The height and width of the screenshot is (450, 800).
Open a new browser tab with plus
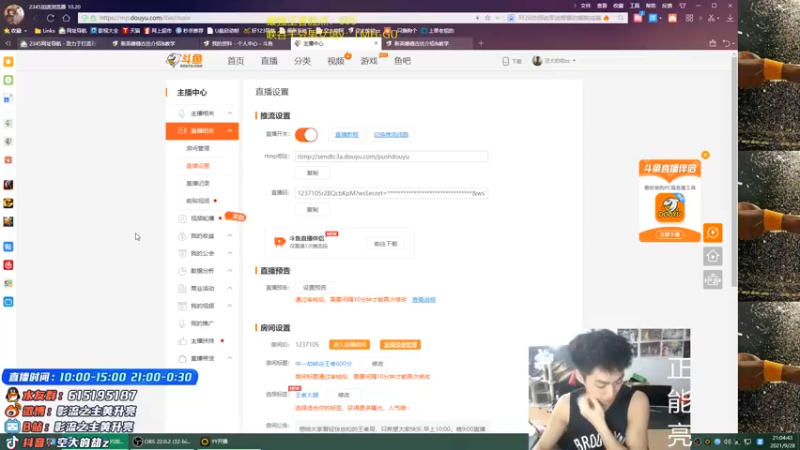pos(481,43)
